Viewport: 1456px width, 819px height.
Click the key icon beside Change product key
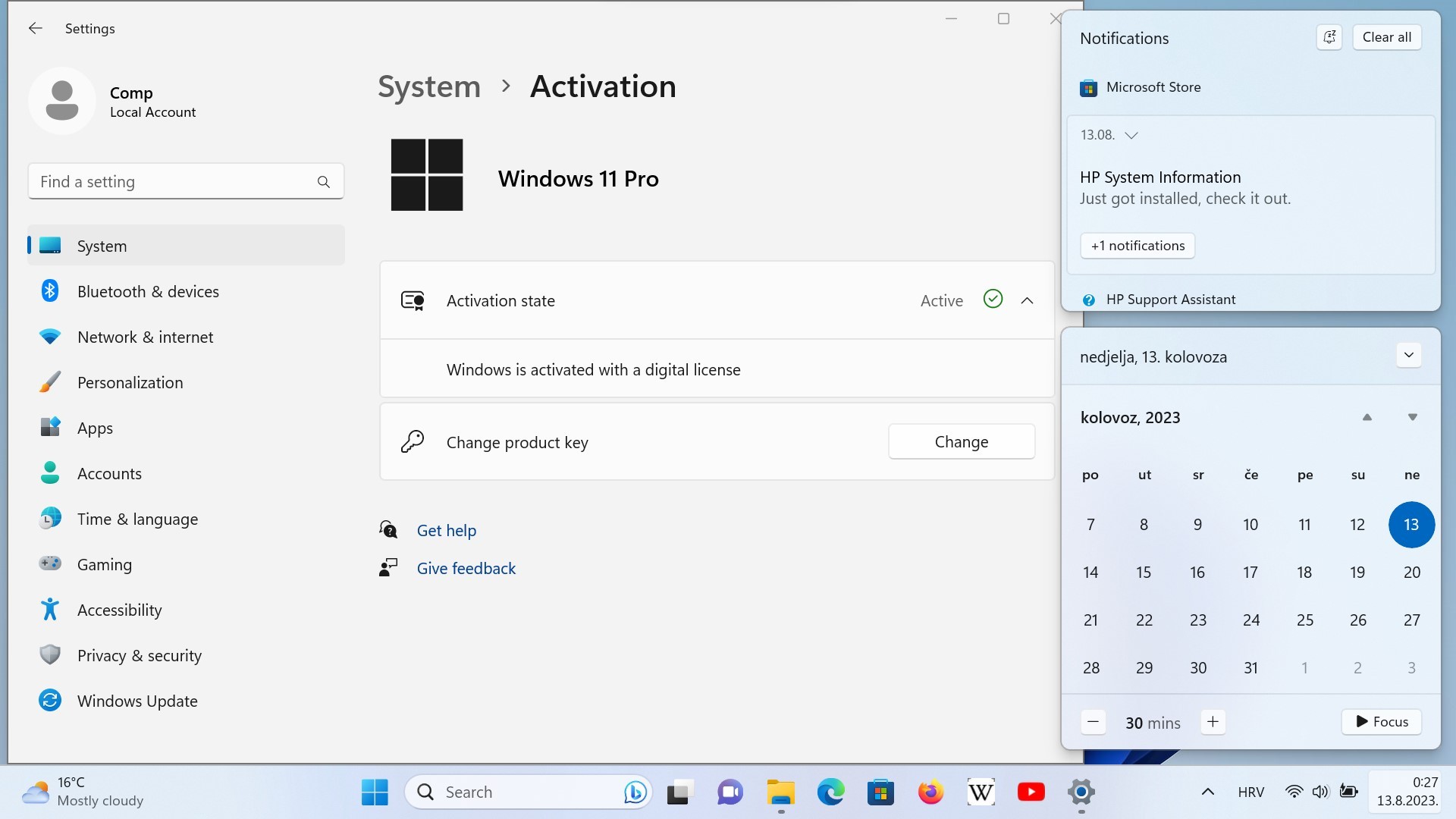413,441
